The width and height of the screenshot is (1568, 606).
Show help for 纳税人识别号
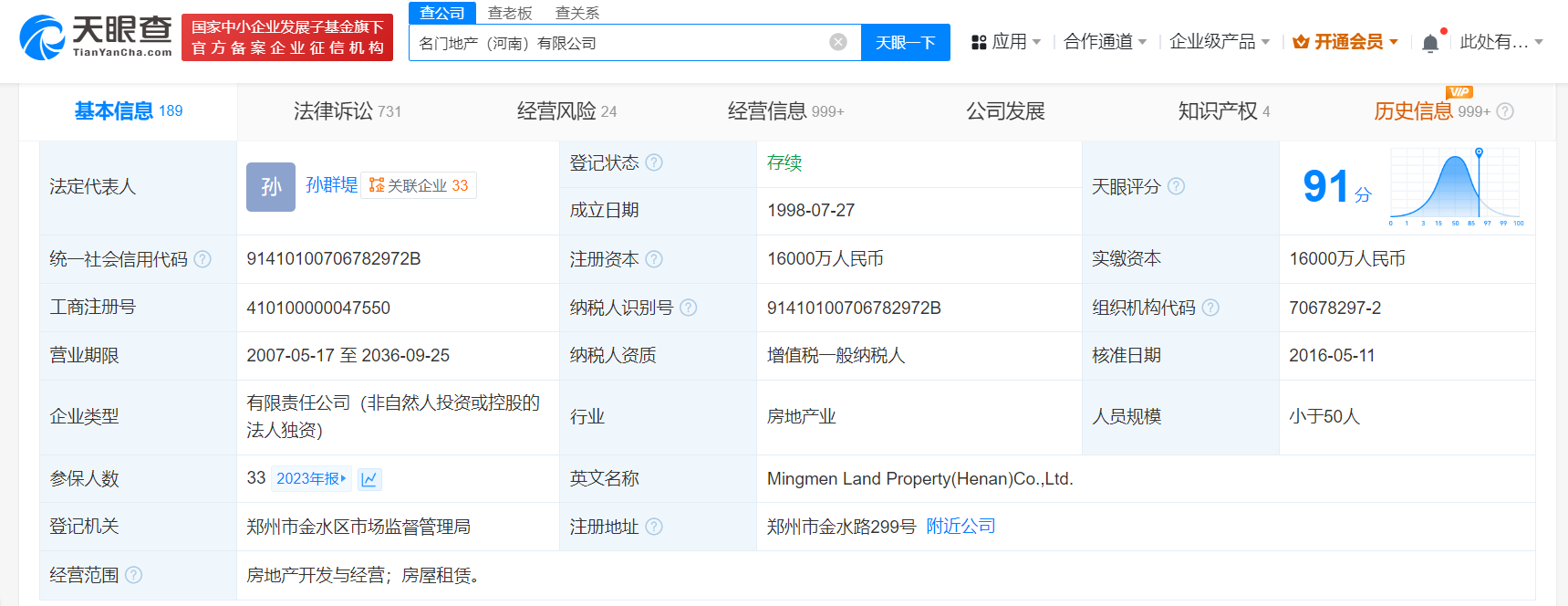click(689, 308)
